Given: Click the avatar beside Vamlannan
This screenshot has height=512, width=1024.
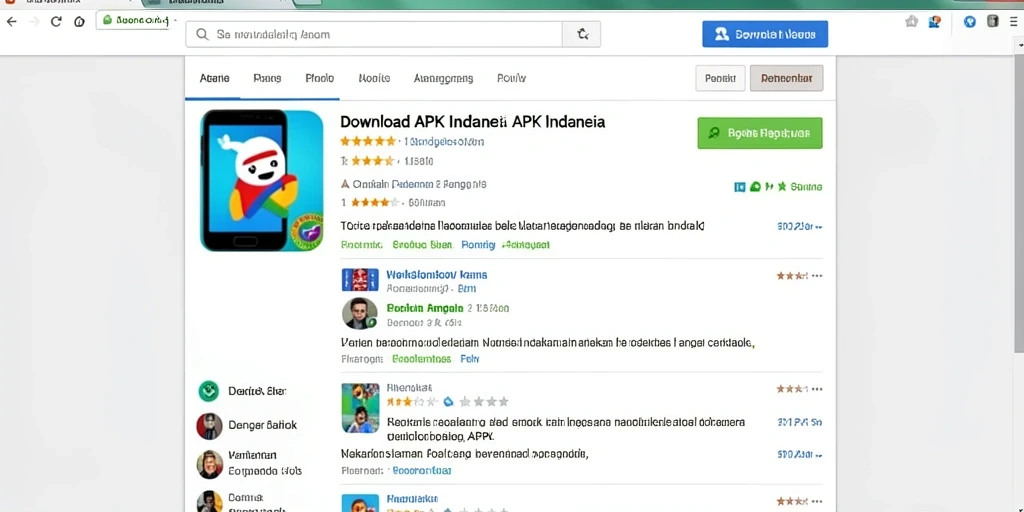Looking at the screenshot, I should (210, 464).
